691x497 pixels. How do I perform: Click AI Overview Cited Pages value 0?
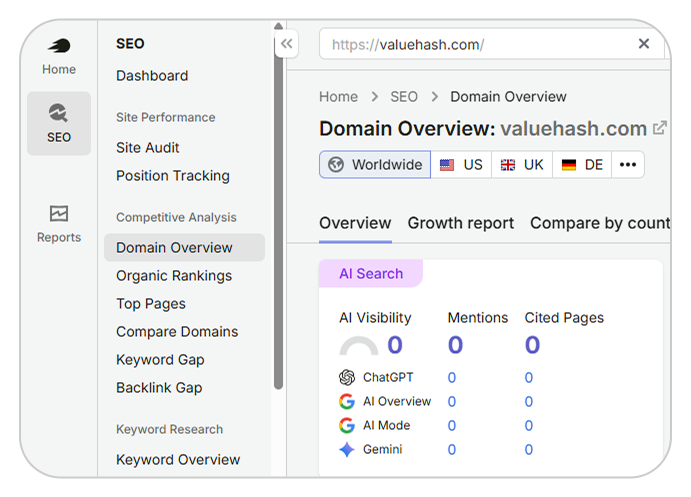529,401
